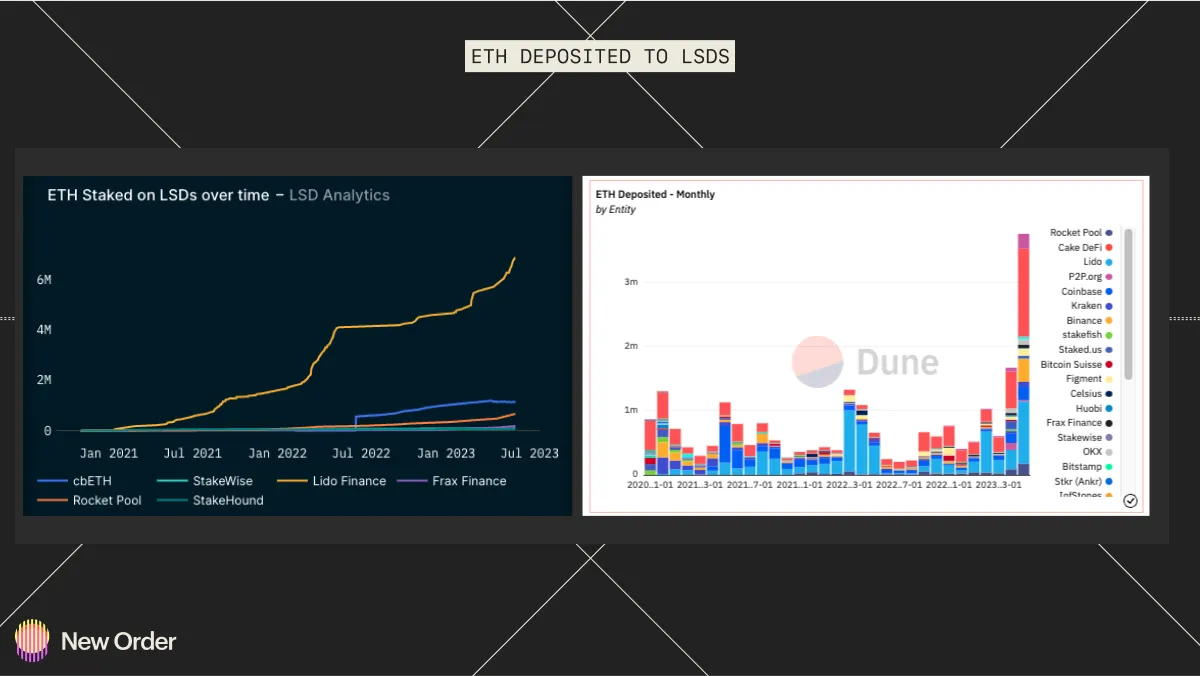The image size is (1200, 676).
Task: Toggle StakeWise line in LSD chart legend
Action: pyautogui.click(x=205, y=481)
